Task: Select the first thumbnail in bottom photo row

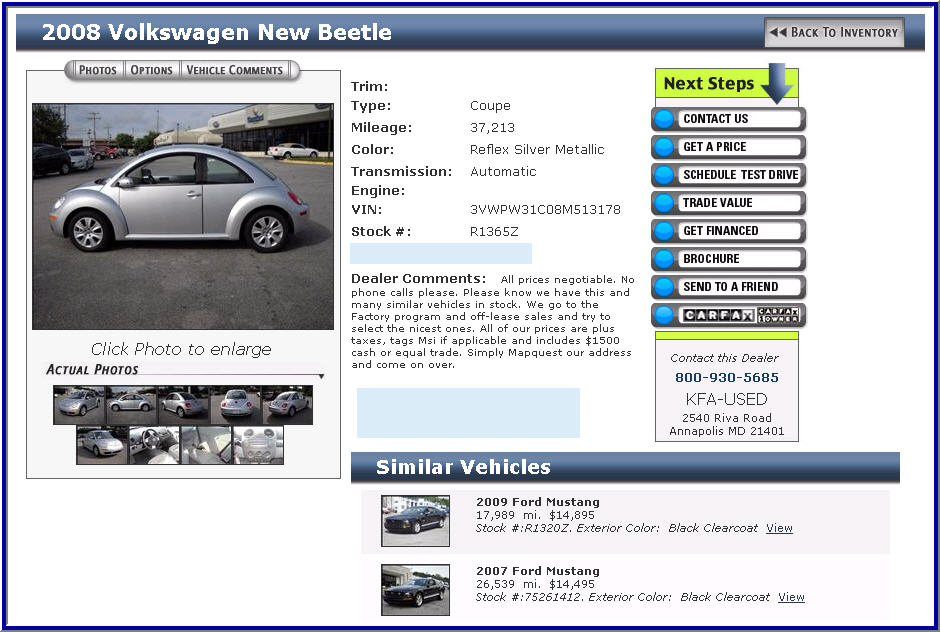Action: [102, 445]
